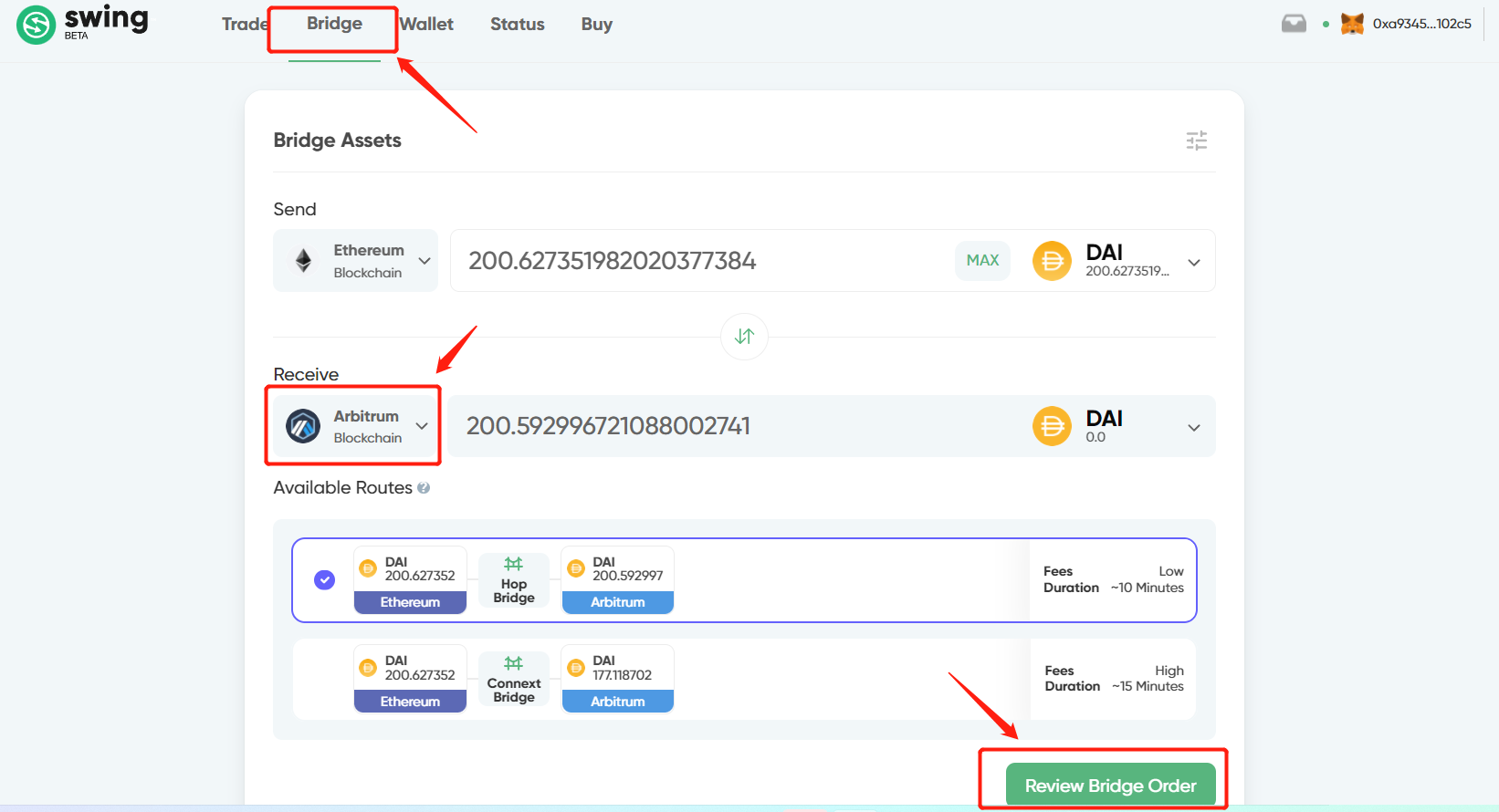Open the inbox tray icon in header
This screenshot has height=812, width=1499.
click(x=1294, y=24)
